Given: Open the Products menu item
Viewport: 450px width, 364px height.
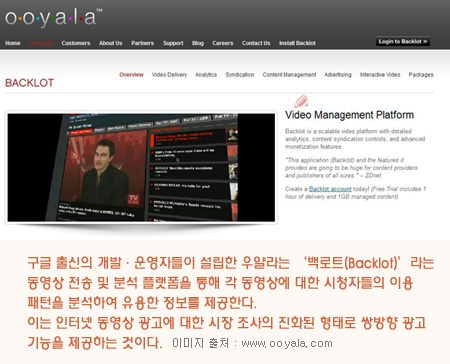Looking at the screenshot, I should coord(41,43).
